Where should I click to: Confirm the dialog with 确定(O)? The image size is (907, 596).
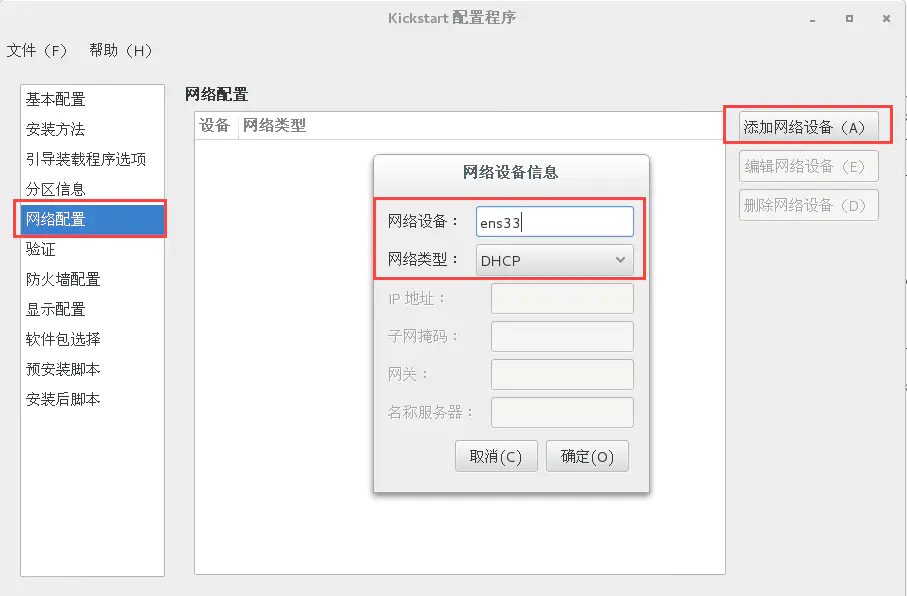[587, 456]
